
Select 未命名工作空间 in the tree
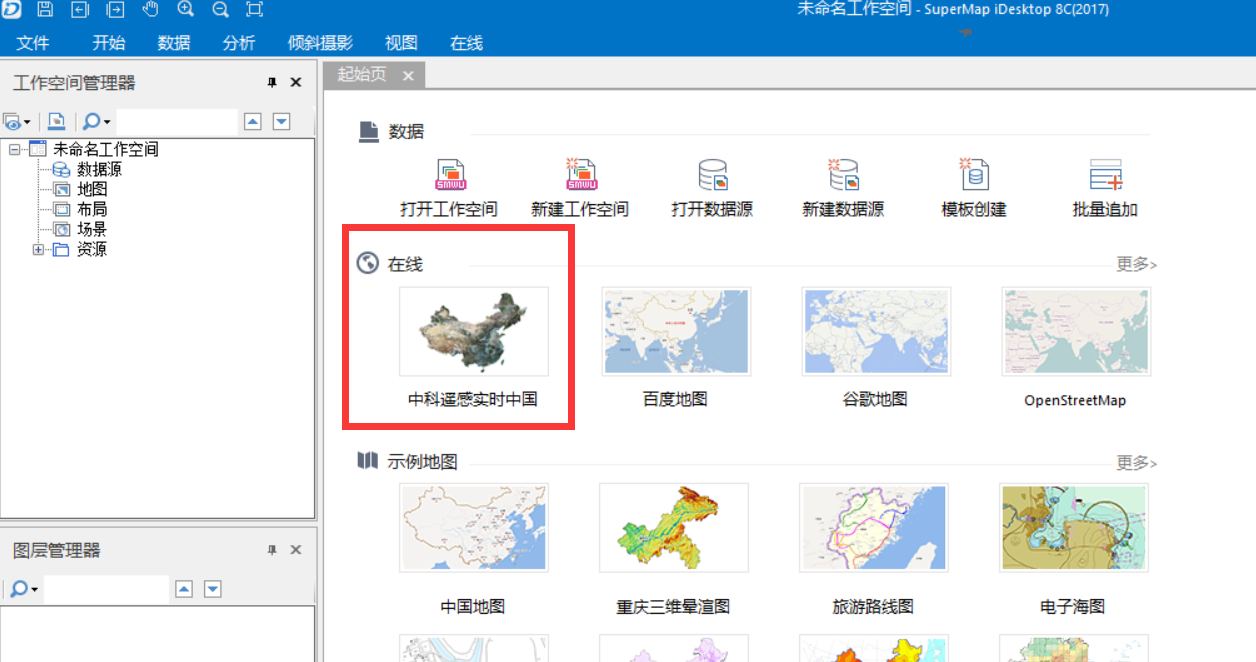point(106,150)
